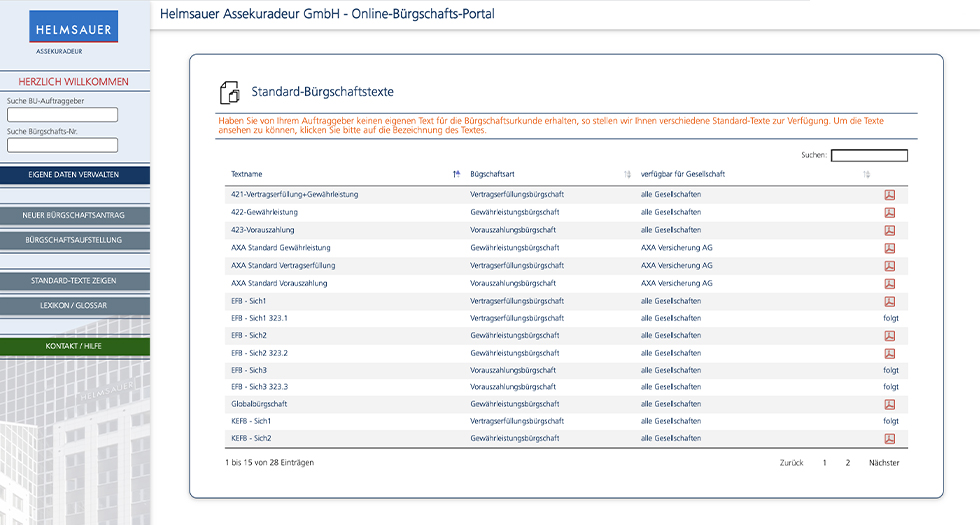The height and width of the screenshot is (525, 980).
Task: Open text 422-Gewährleistung
Action: pyautogui.click(x=264, y=212)
